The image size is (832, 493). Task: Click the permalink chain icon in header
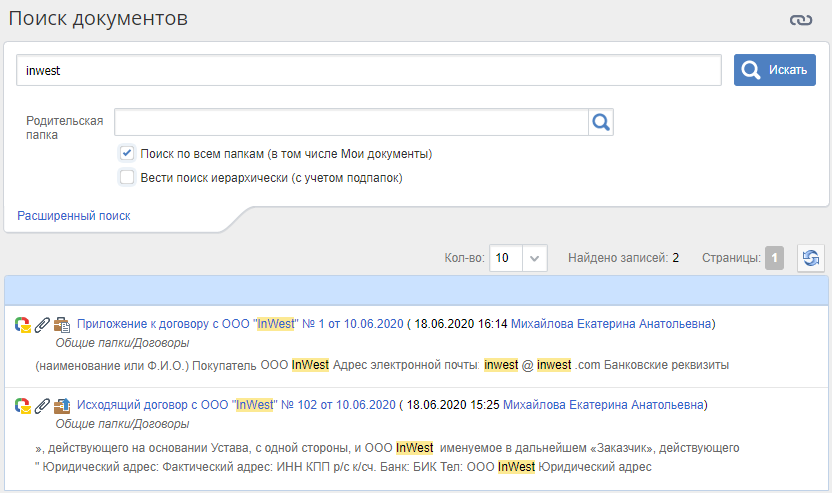tap(800, 19)
